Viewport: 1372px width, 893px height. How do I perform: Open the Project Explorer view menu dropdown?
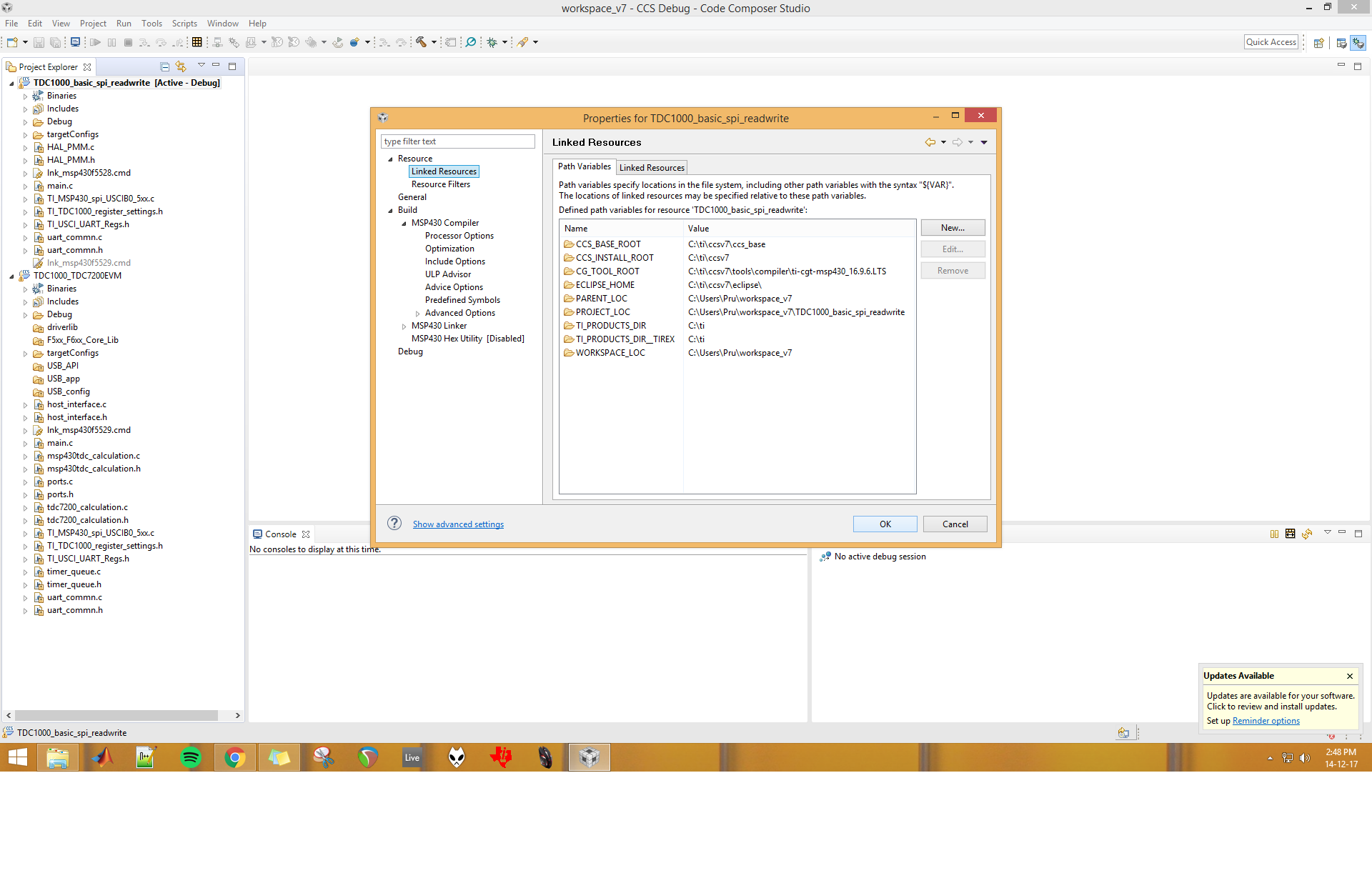point(201,66)
